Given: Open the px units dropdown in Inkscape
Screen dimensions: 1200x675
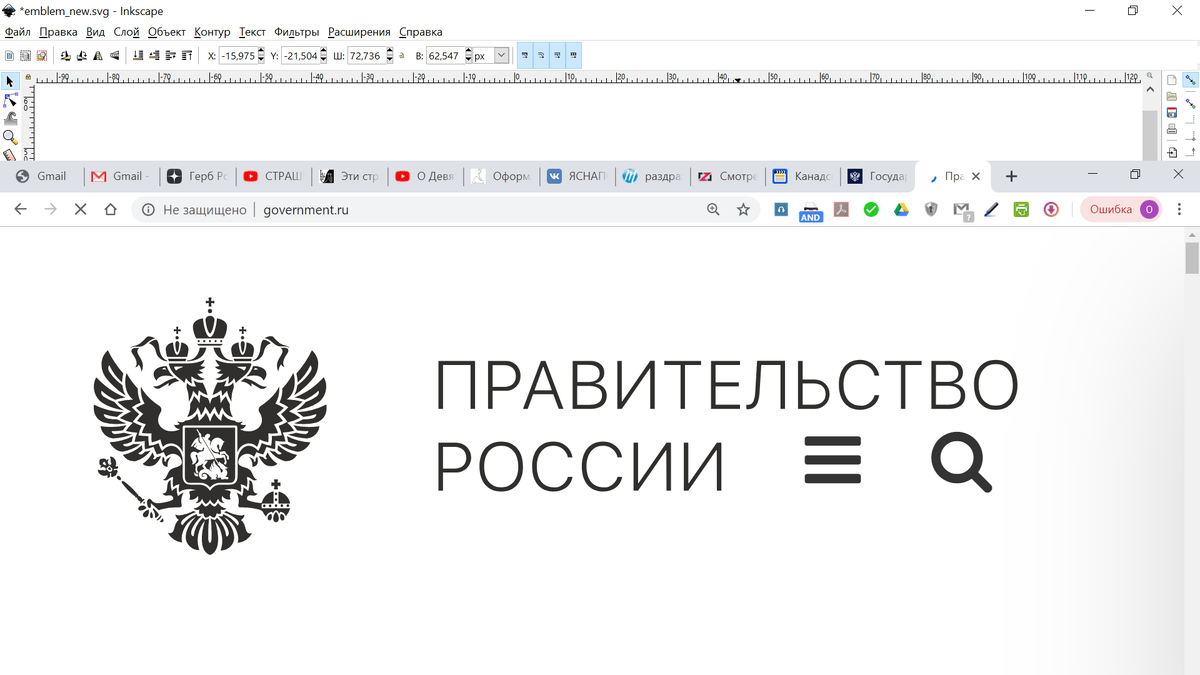Looking at the screenshot, I should [502, 56].
